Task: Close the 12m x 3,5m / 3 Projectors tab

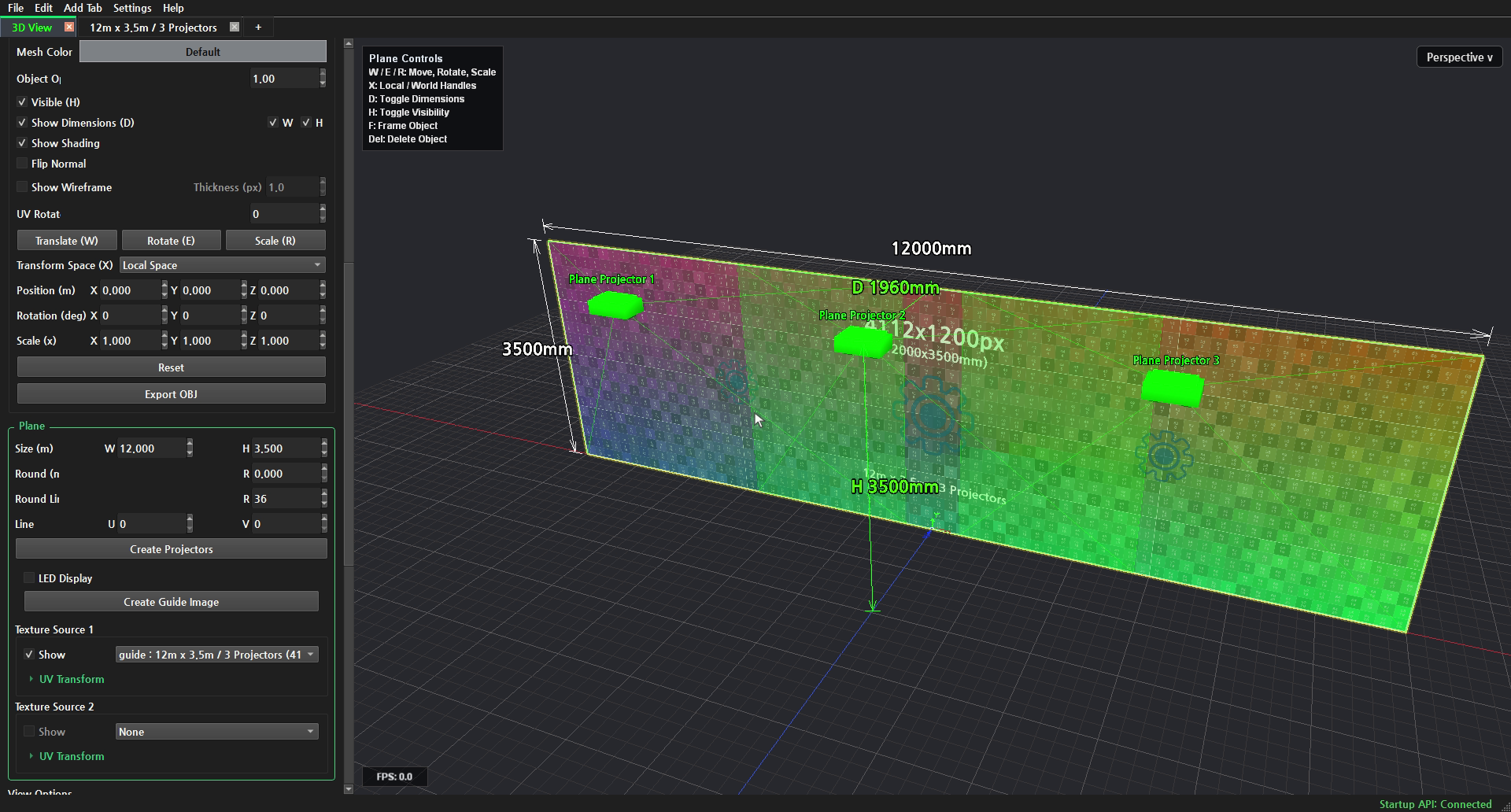Action: coord(234,27)
